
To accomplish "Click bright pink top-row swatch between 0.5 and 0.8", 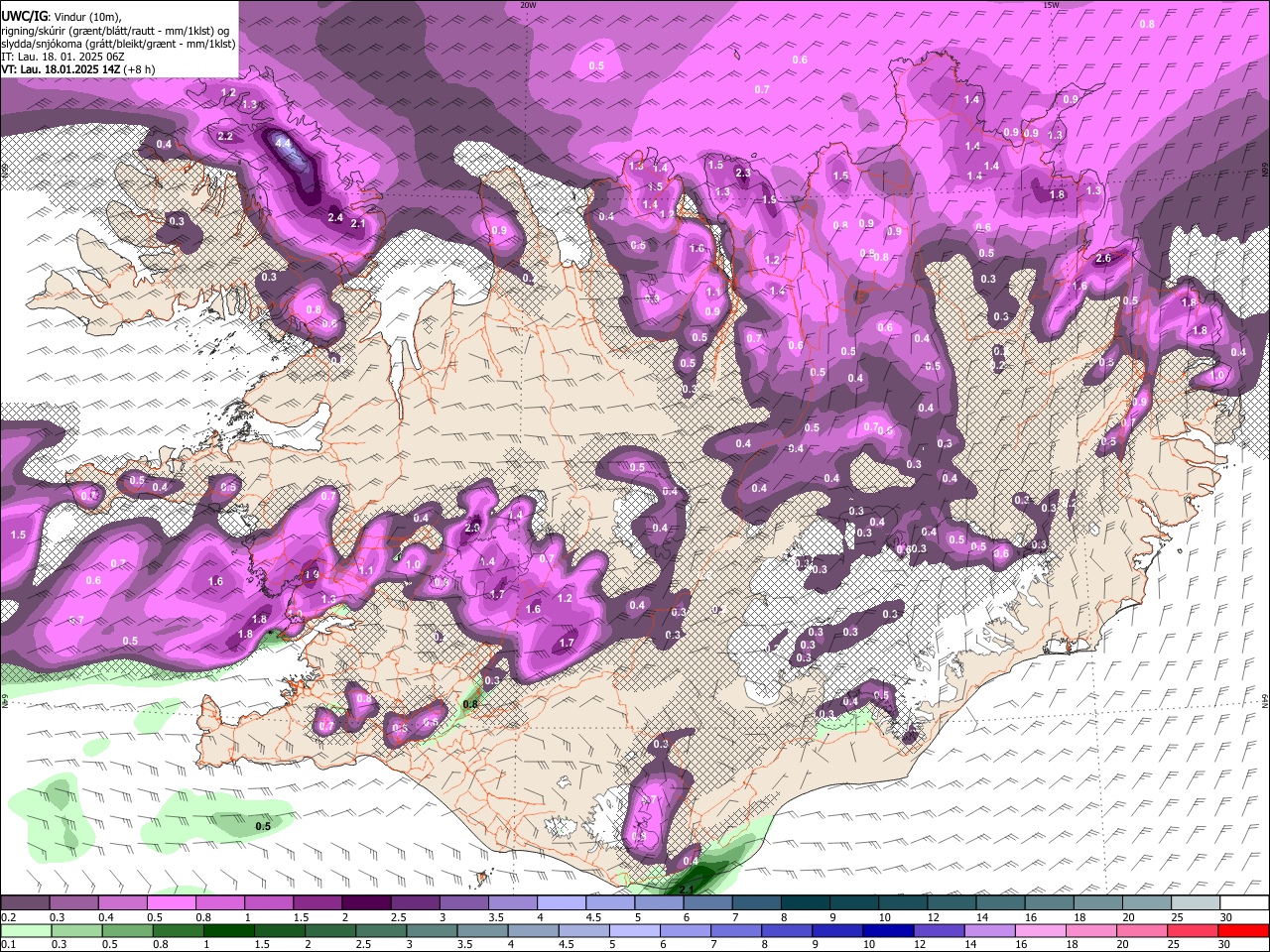I will tap(171, 902).
